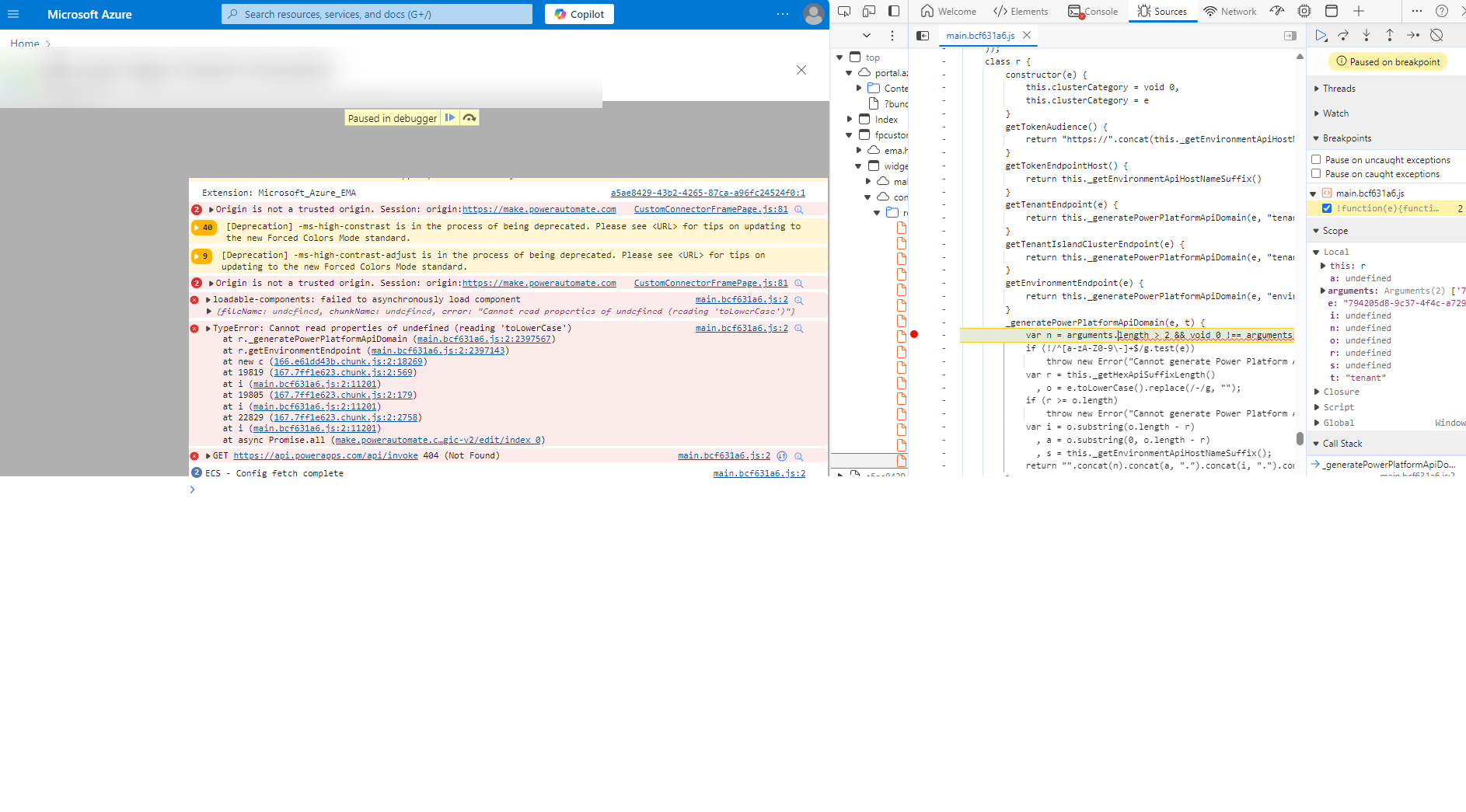Viewport: 1466px width, 812px height.
Task: Resume script execution in debugger toolbar
Action: coord(1321,35)
